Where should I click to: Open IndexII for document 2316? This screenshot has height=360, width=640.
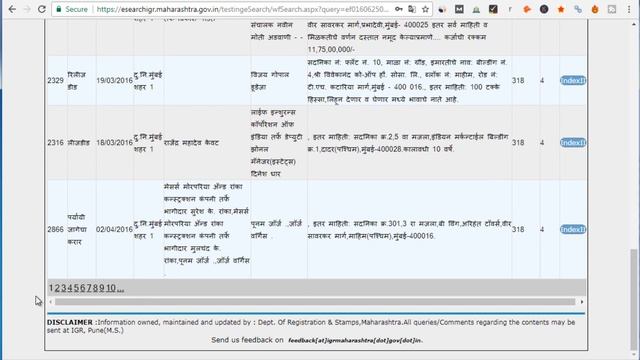coord(573,142)
